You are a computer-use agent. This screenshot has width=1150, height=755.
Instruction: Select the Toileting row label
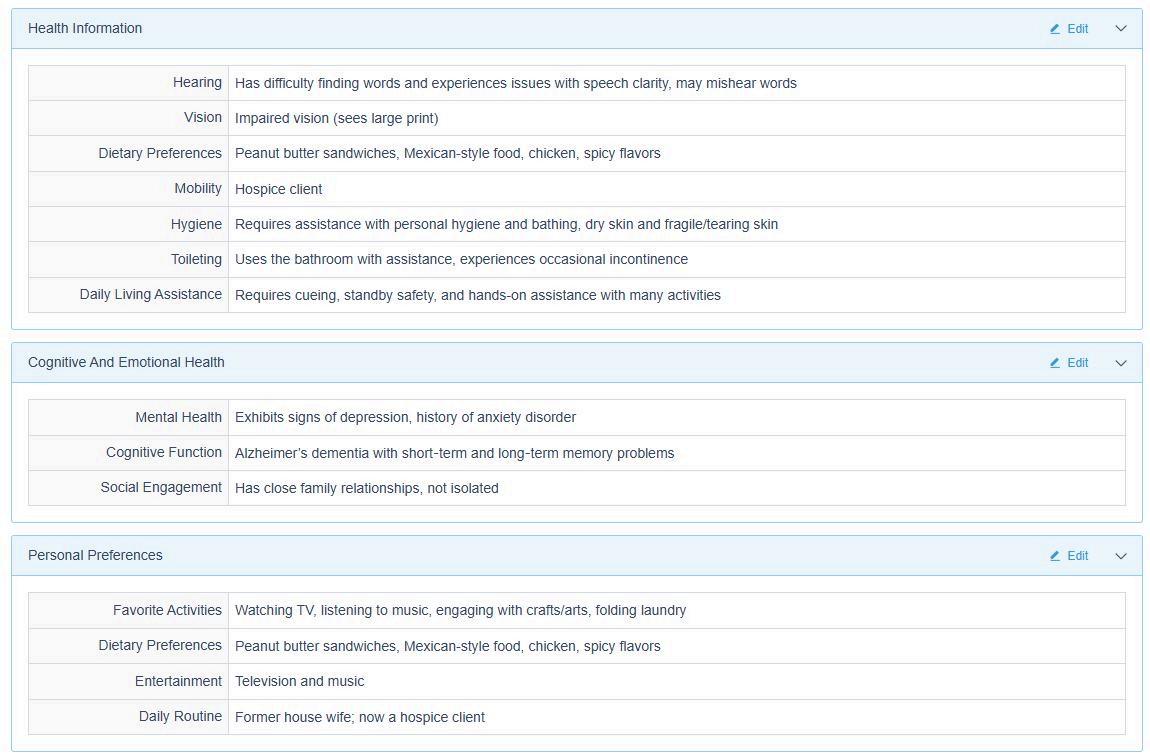pos(196,259)
